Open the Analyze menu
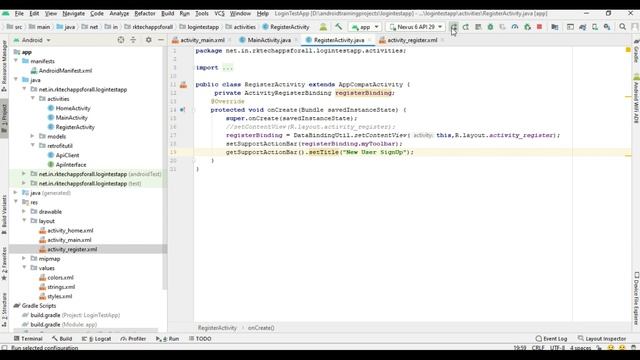Image resolution: width=640 pixels, height=360 pixels. [119, 13]
